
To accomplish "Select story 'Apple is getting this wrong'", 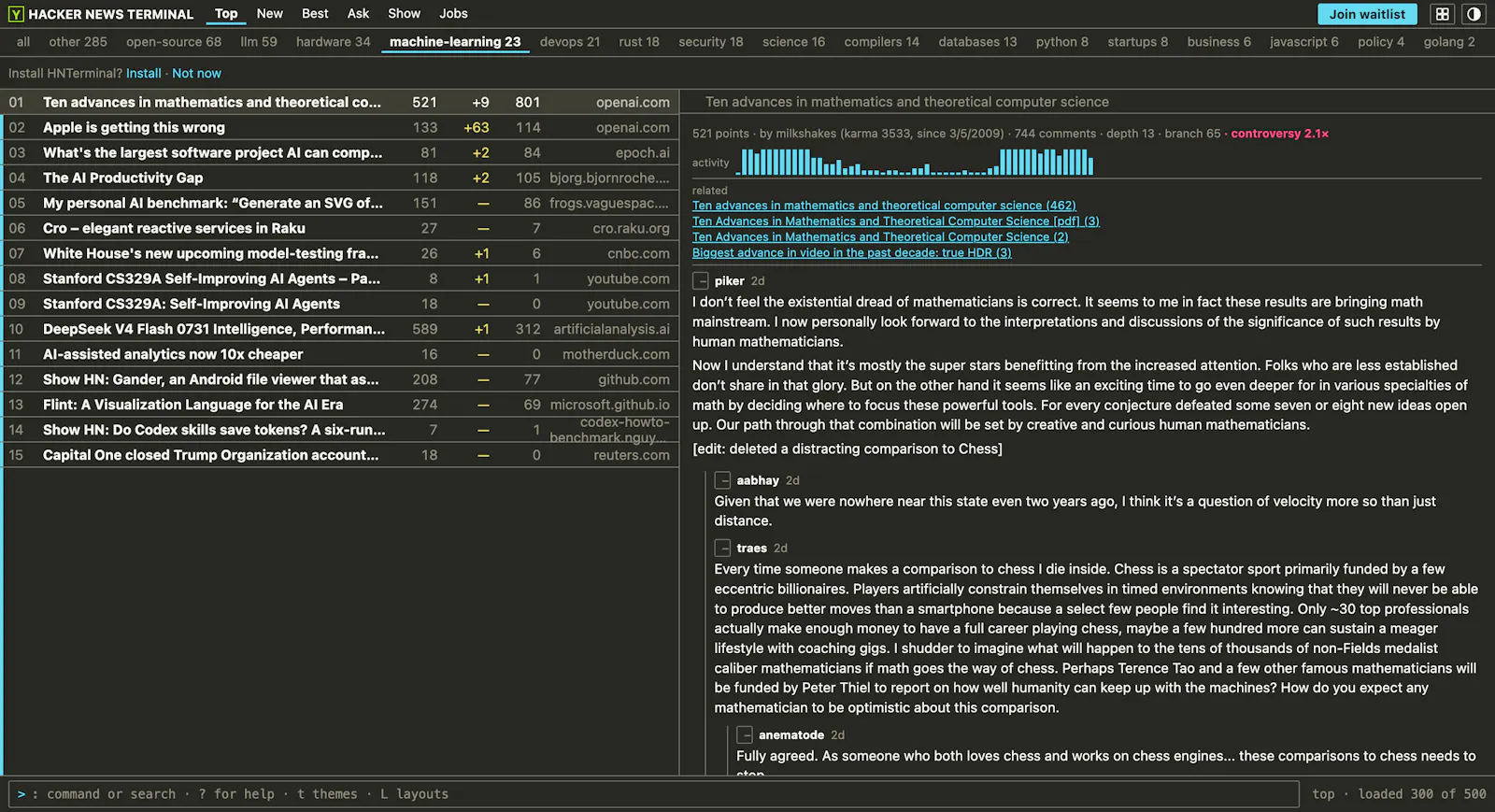I will coord(340,127).
